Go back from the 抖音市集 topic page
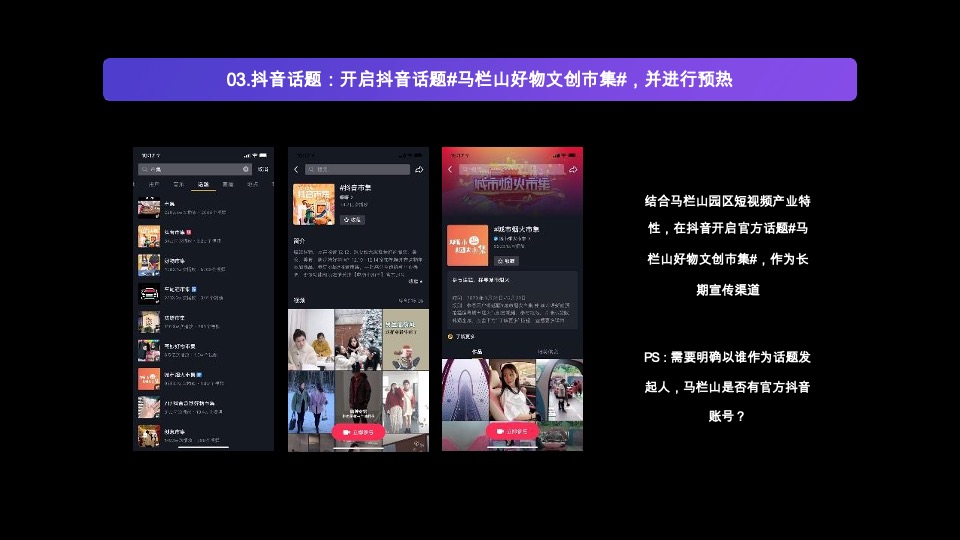Screen dimensions: 960x540 tap(296, 170)
